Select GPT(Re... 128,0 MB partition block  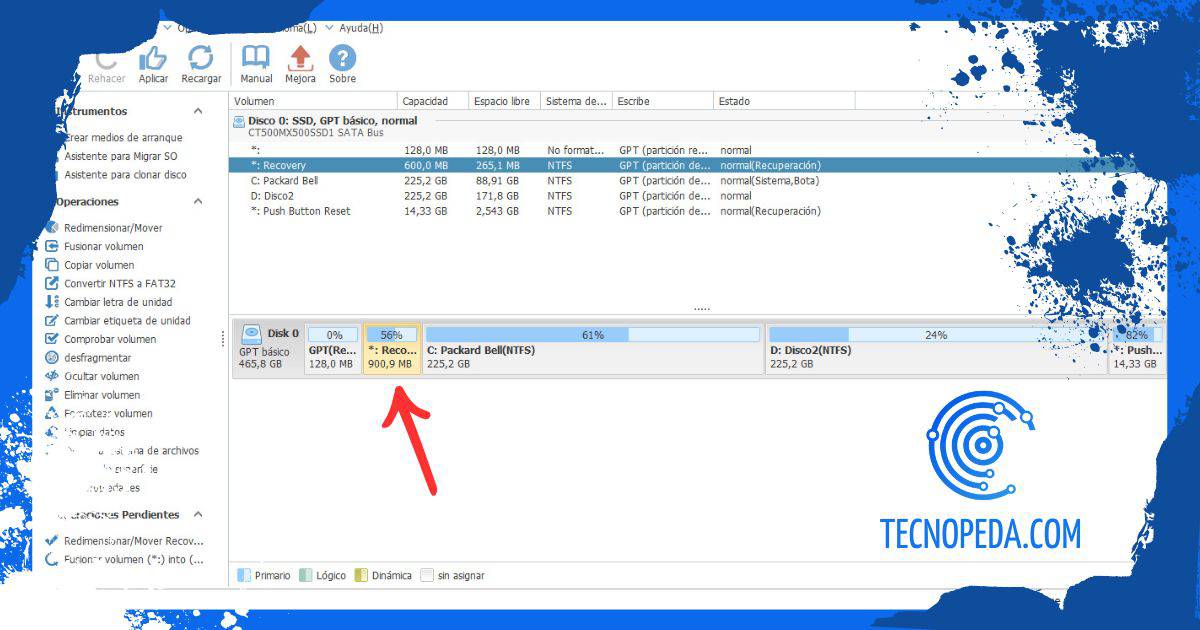click(x=333, y=349)
